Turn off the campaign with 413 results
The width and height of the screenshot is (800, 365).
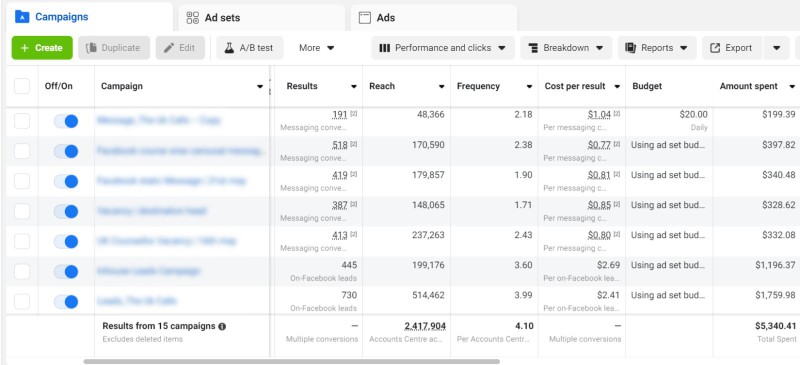66,242
